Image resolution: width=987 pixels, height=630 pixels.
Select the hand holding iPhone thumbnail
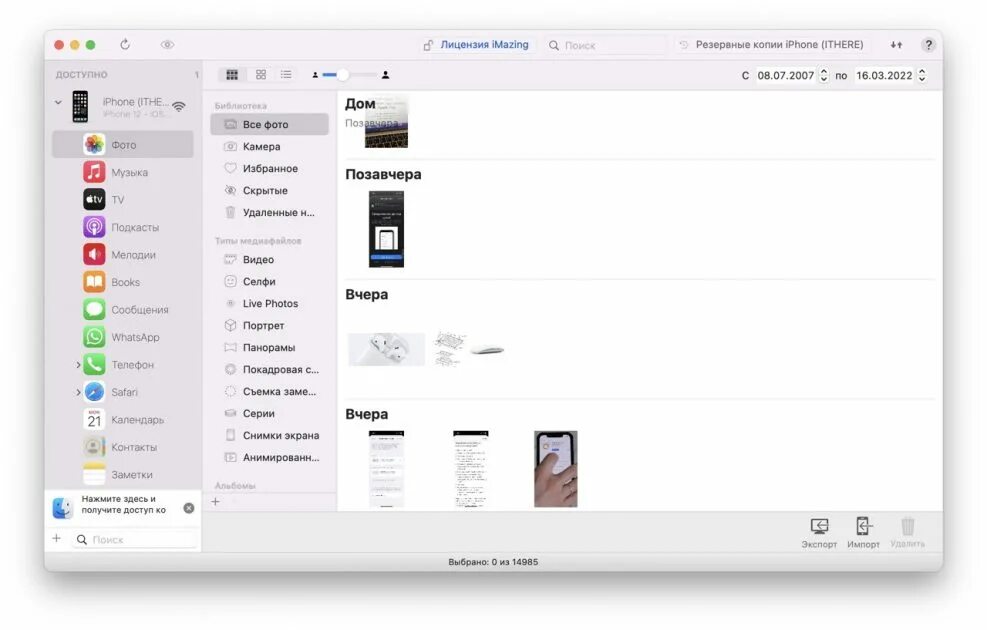555,469
